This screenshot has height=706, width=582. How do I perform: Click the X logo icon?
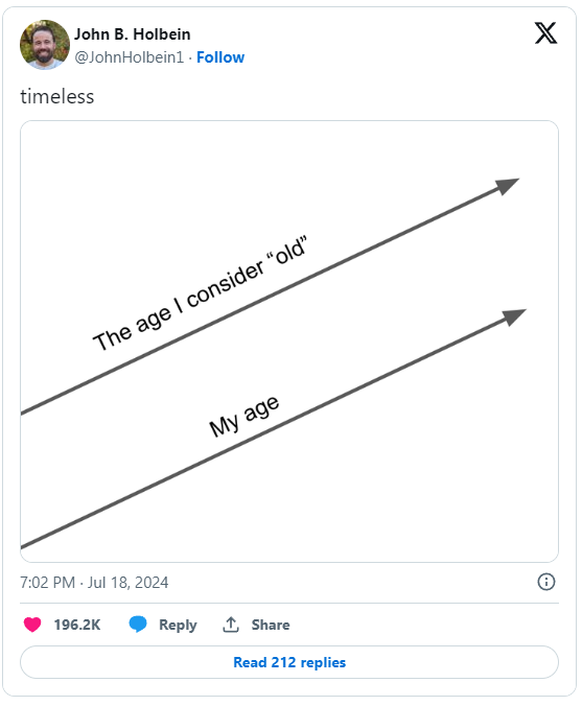click(x=546, y=33)
